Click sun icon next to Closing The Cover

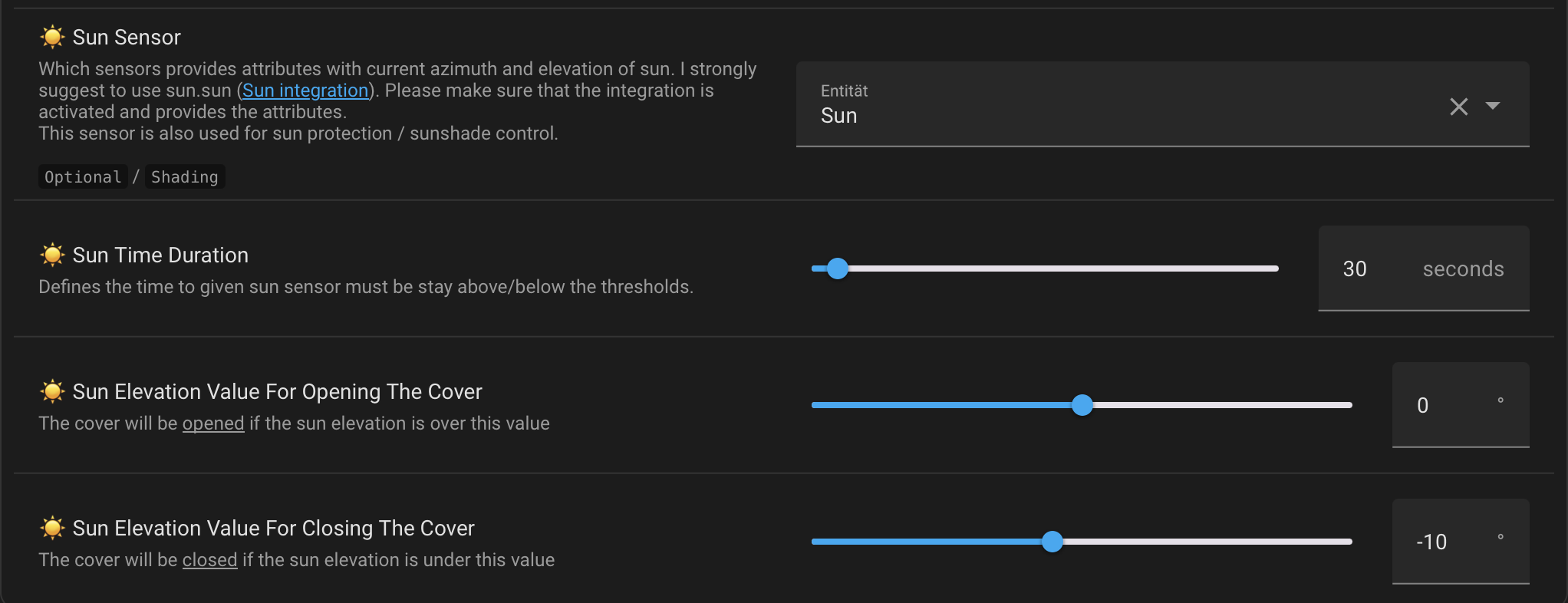tap(52, 528)
